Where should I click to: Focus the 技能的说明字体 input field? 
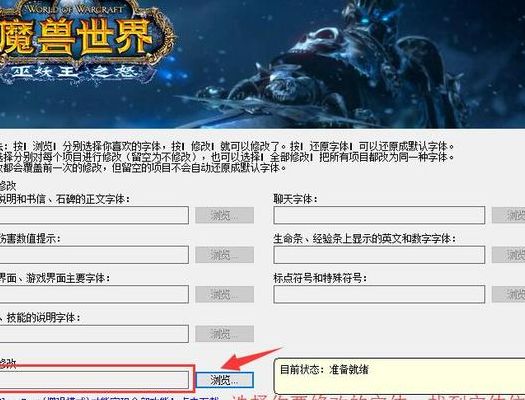[x=94, y=334]
